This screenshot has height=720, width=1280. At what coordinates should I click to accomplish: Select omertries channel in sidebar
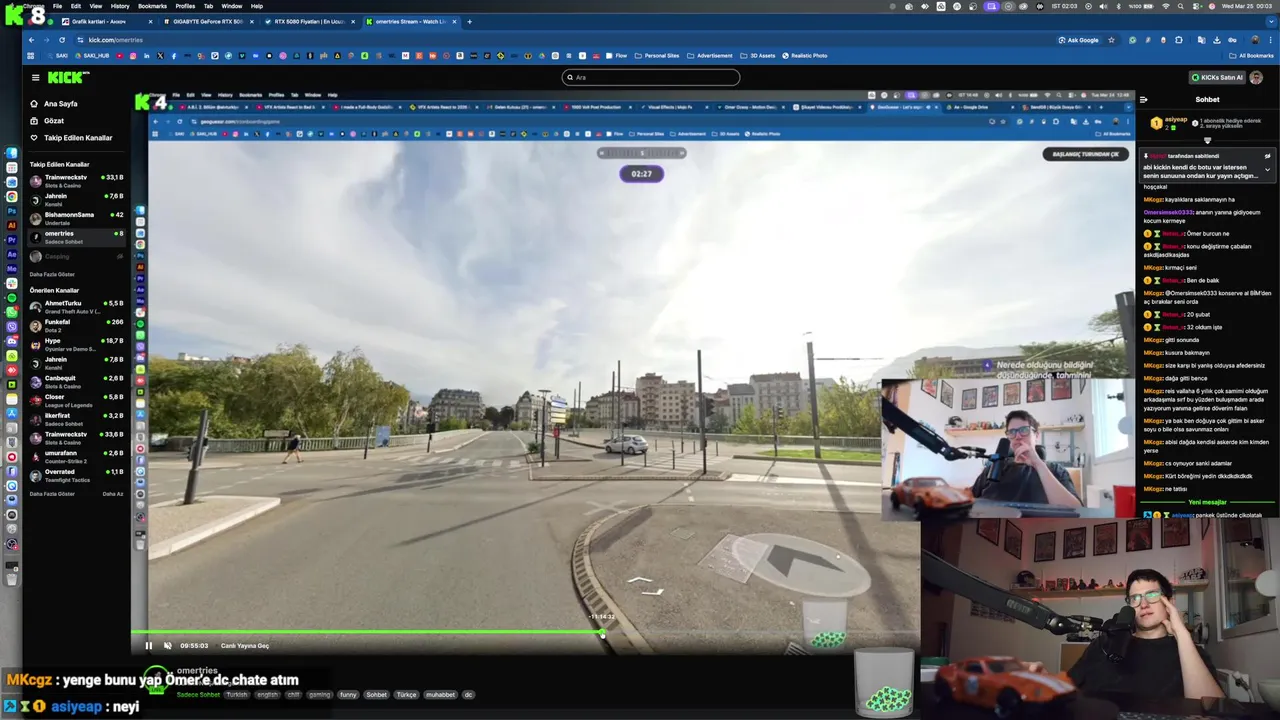click(x=76, y=236)
